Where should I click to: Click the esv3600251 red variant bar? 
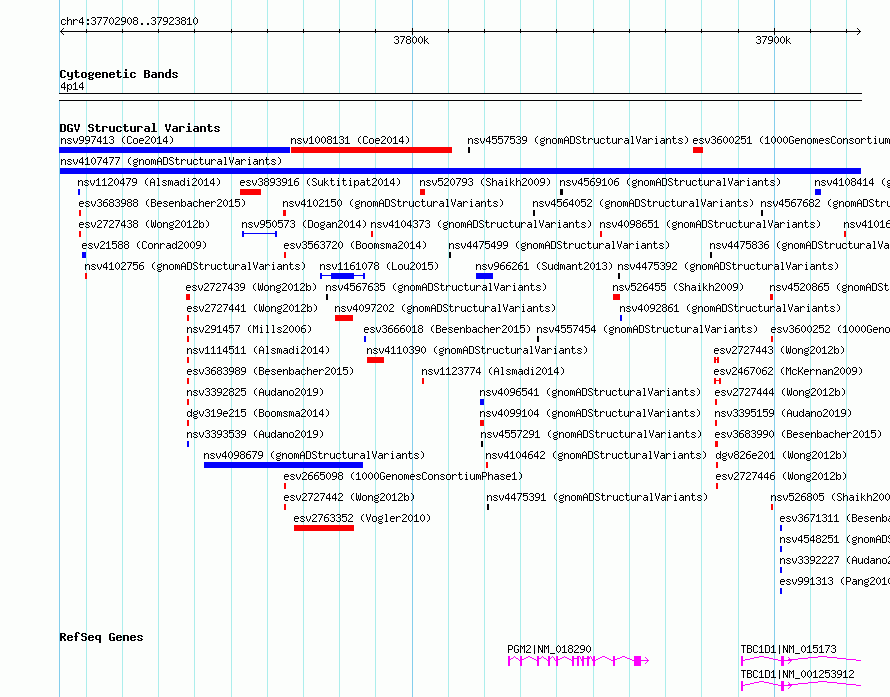coord(698,150)
